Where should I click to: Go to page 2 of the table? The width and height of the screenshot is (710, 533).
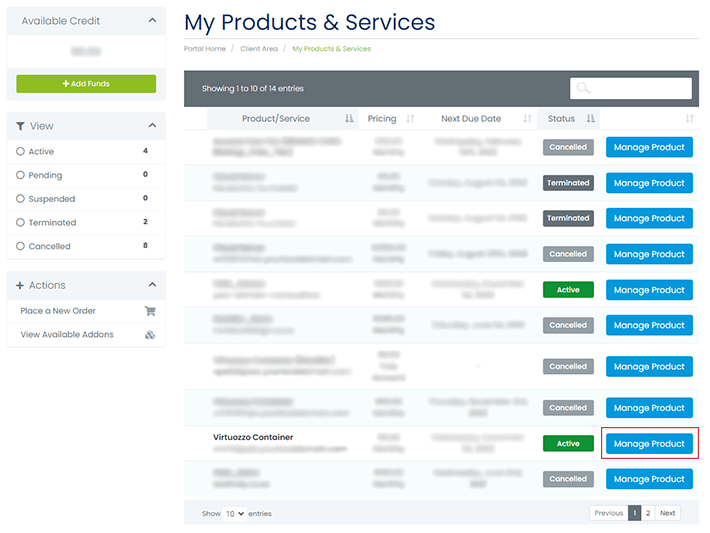point(647,513)
